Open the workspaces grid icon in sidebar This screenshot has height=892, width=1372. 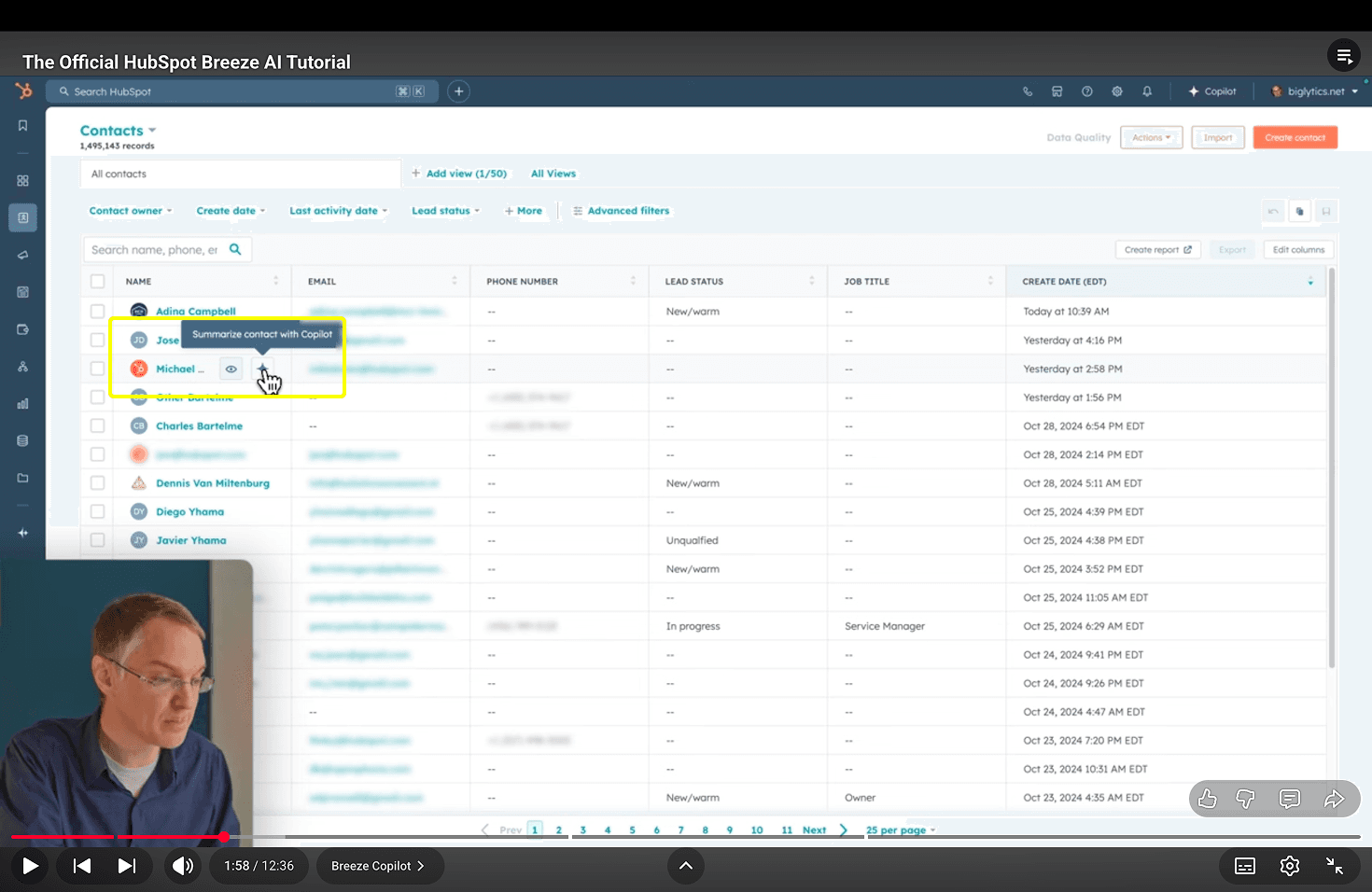point(22,181)
